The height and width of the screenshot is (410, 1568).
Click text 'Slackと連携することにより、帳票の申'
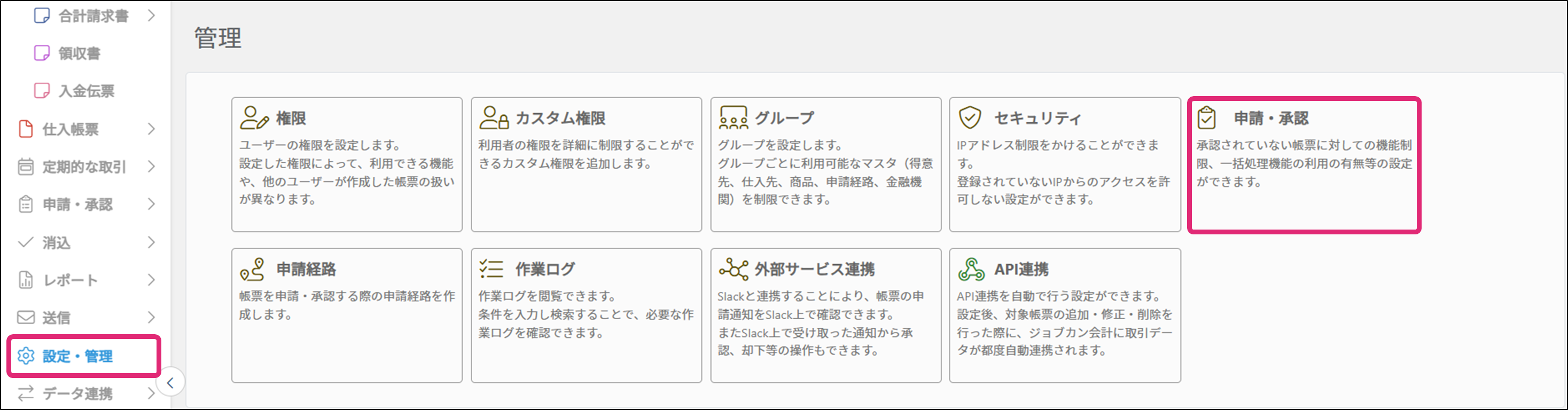click(x=821, y=296)
